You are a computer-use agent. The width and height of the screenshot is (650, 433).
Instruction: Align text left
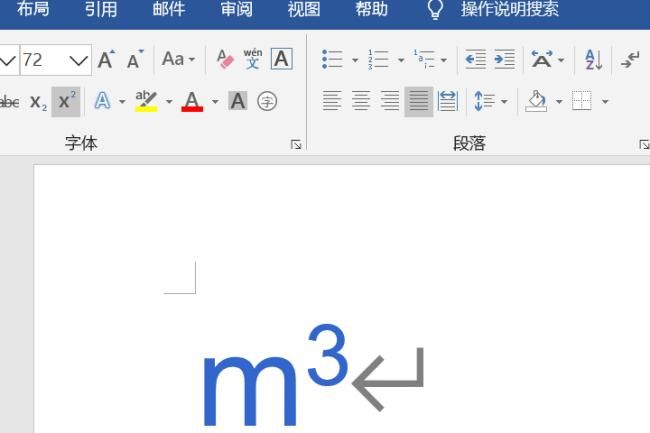point(332,101)
